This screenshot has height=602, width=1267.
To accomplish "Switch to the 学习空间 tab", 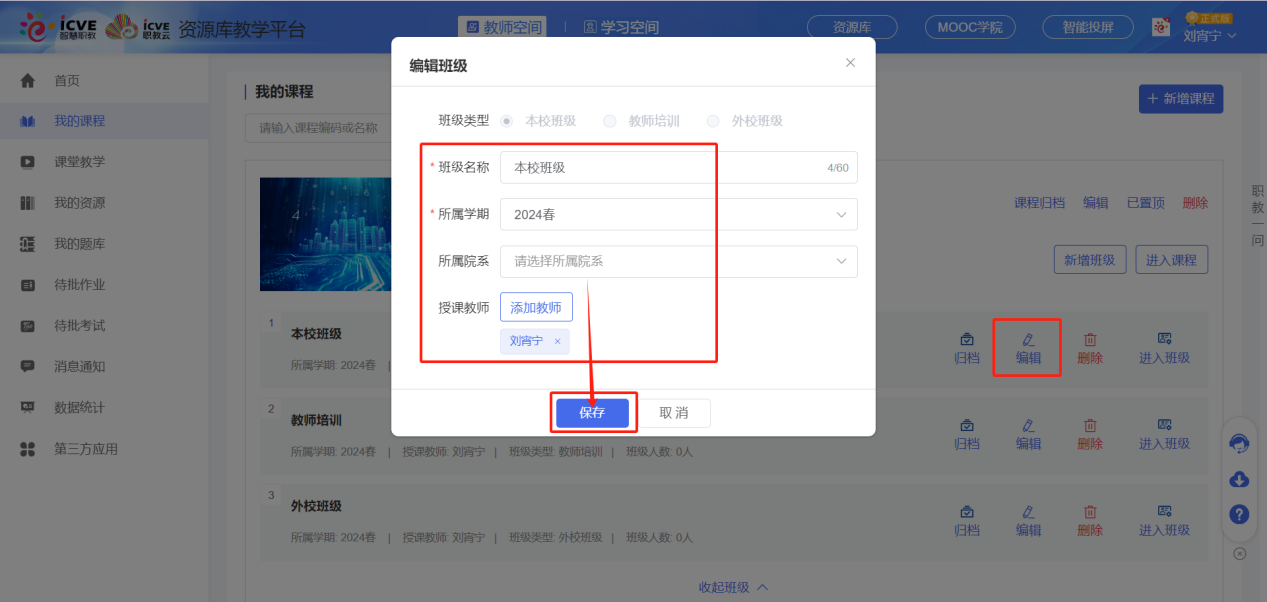I will [620, 28].
